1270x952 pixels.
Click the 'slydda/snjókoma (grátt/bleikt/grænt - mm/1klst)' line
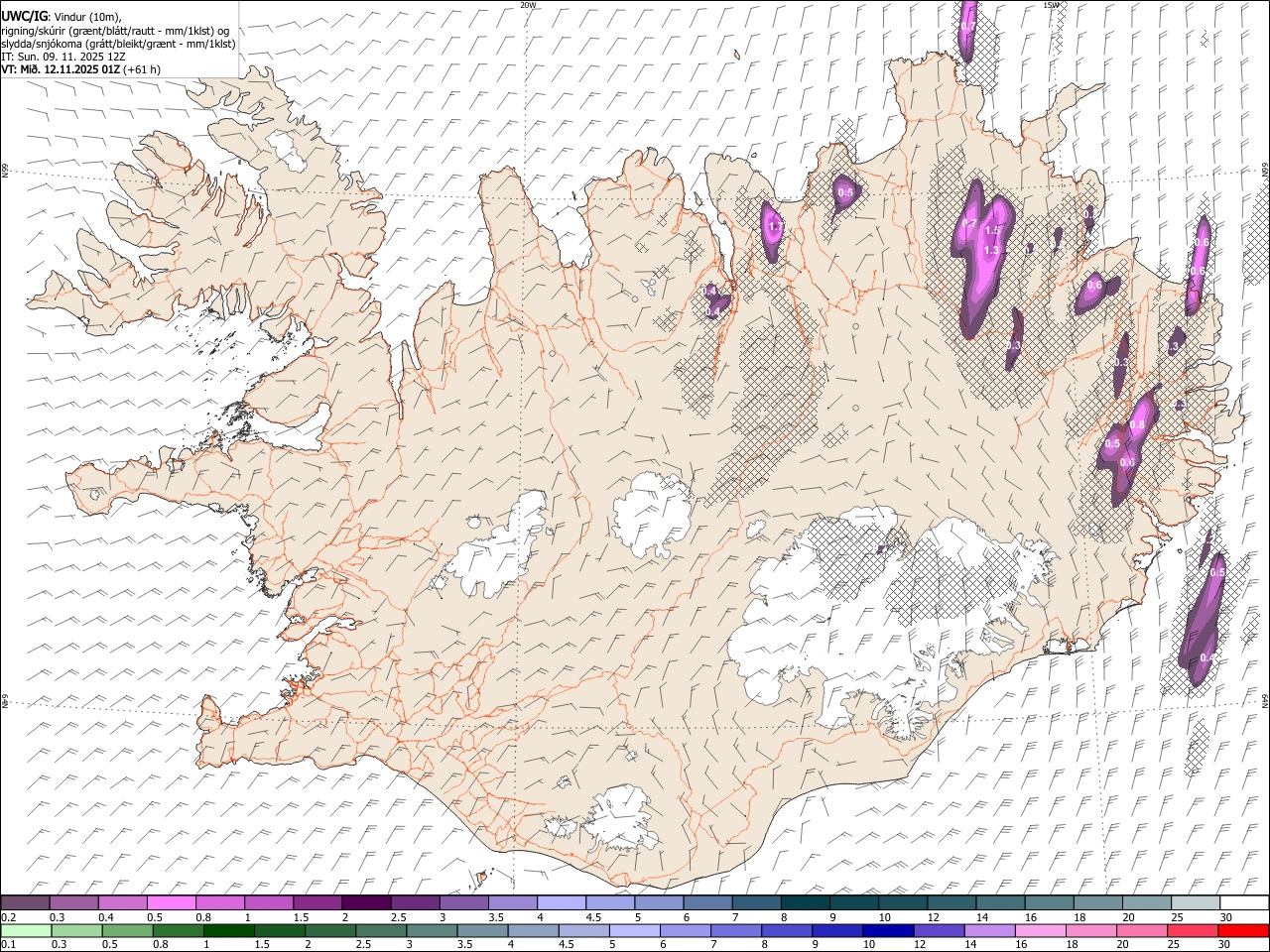[x=118, y=44]
